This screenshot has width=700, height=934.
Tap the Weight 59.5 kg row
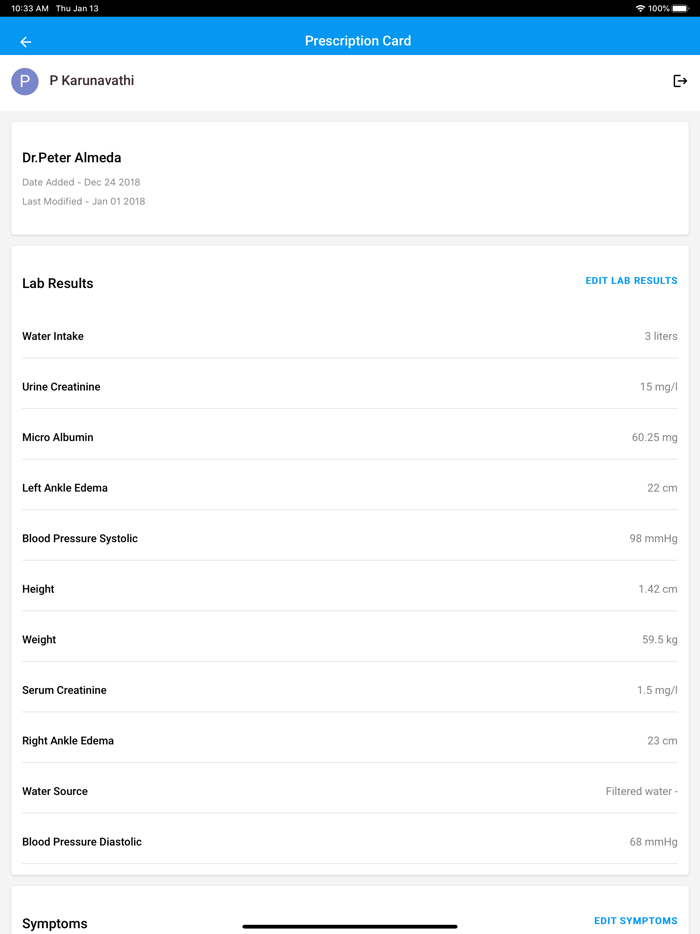pyautogui.click(x=349, y=640)
